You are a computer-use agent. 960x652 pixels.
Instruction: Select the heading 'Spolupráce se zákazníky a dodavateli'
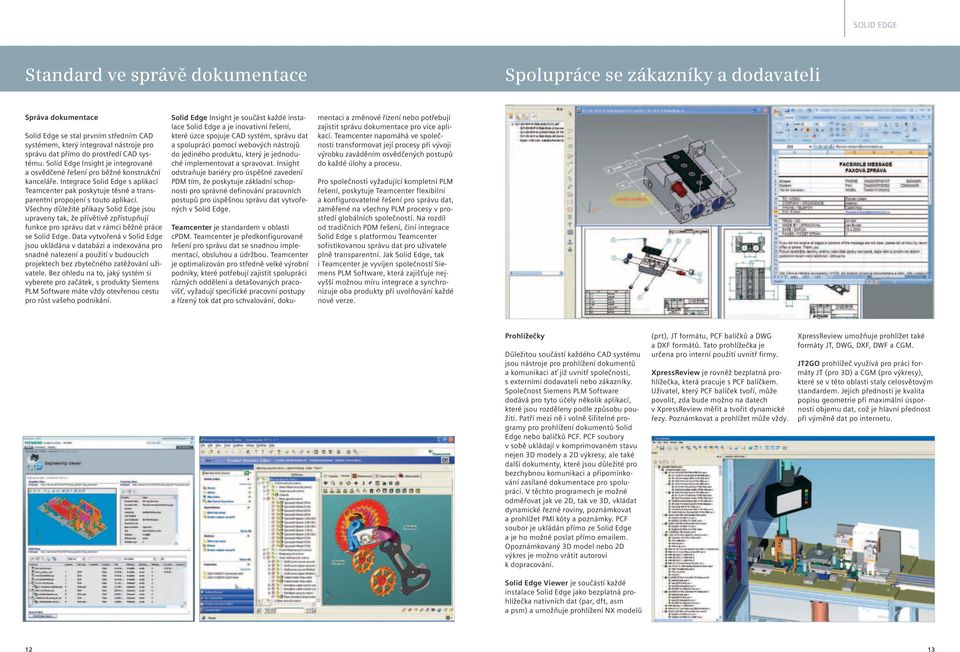[x=662, y=75]
